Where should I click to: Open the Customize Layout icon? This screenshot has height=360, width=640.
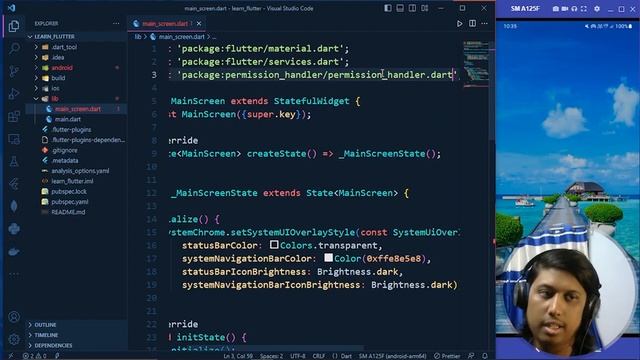[x=425, y=8]
